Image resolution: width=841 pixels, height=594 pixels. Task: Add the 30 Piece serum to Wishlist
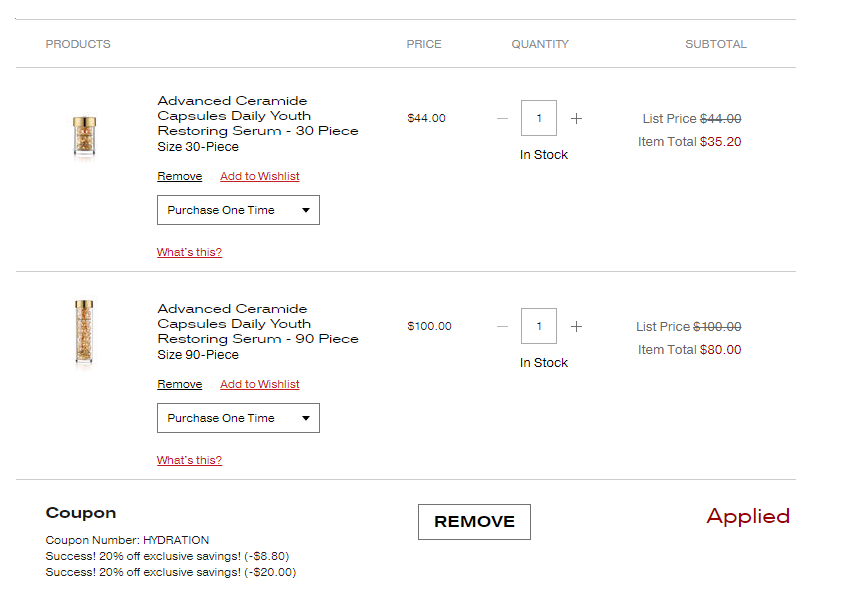pos(260,176)
